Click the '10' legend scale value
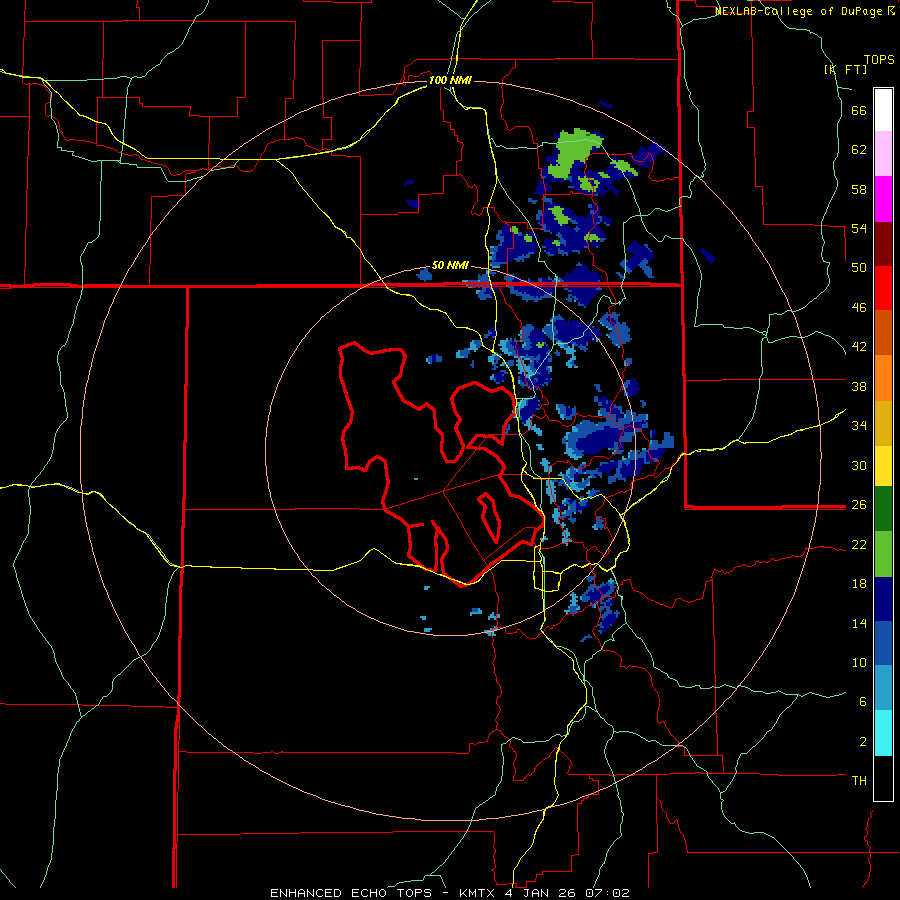The image size is (900, 900). point(859,663)
